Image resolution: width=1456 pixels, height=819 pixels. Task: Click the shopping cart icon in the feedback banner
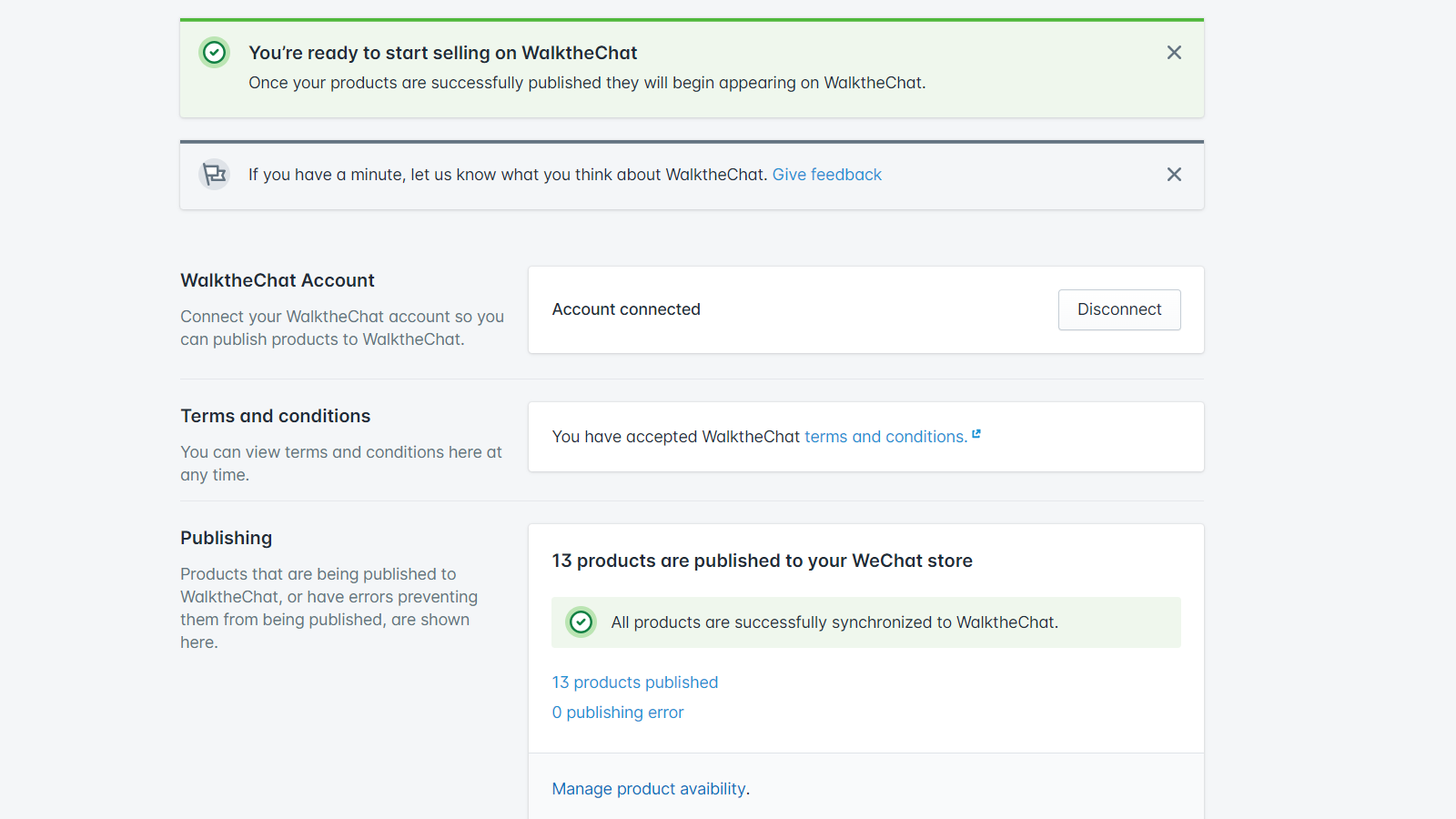point(214,174)
